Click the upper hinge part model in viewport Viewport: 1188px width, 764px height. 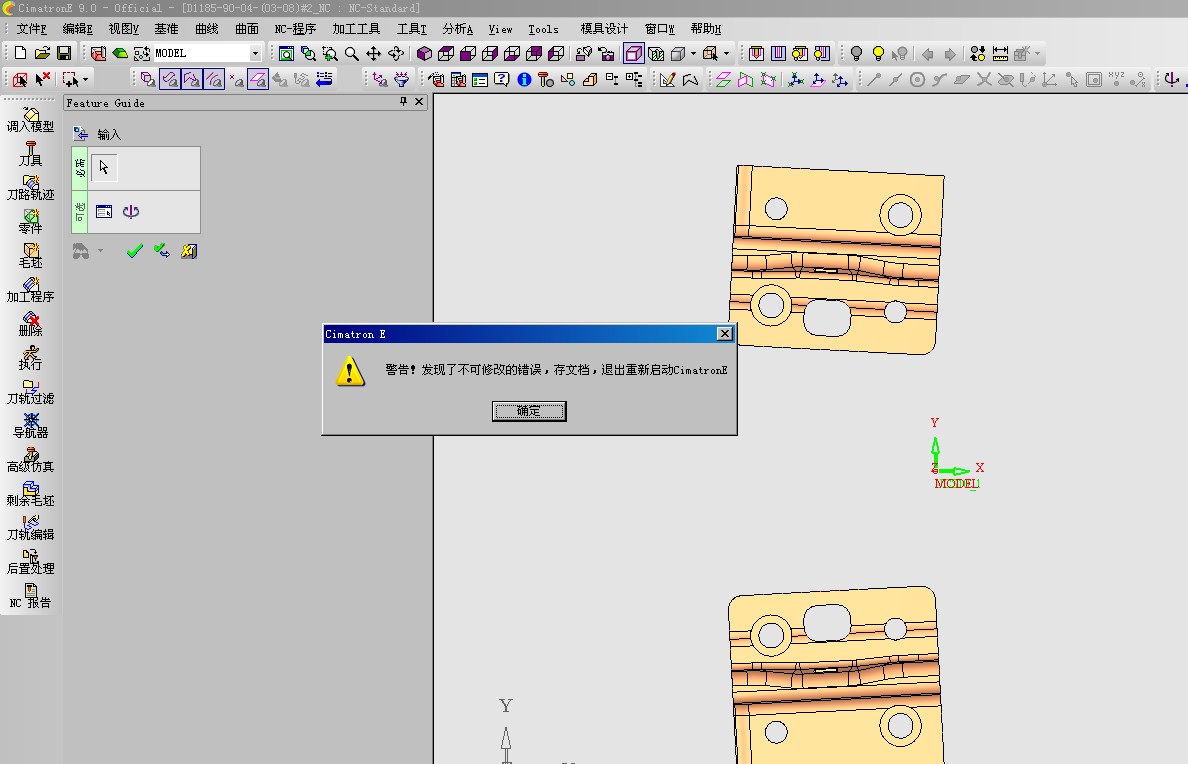[x=836, y=259]
